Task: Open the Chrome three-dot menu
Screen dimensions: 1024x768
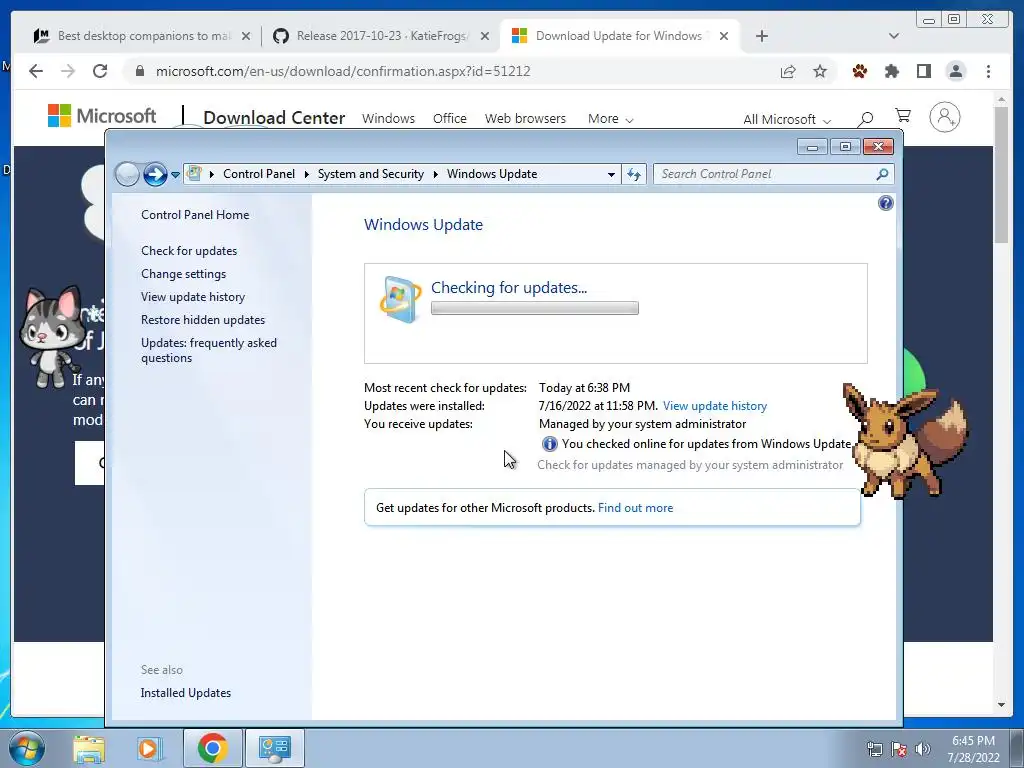Action: point(988,71)
